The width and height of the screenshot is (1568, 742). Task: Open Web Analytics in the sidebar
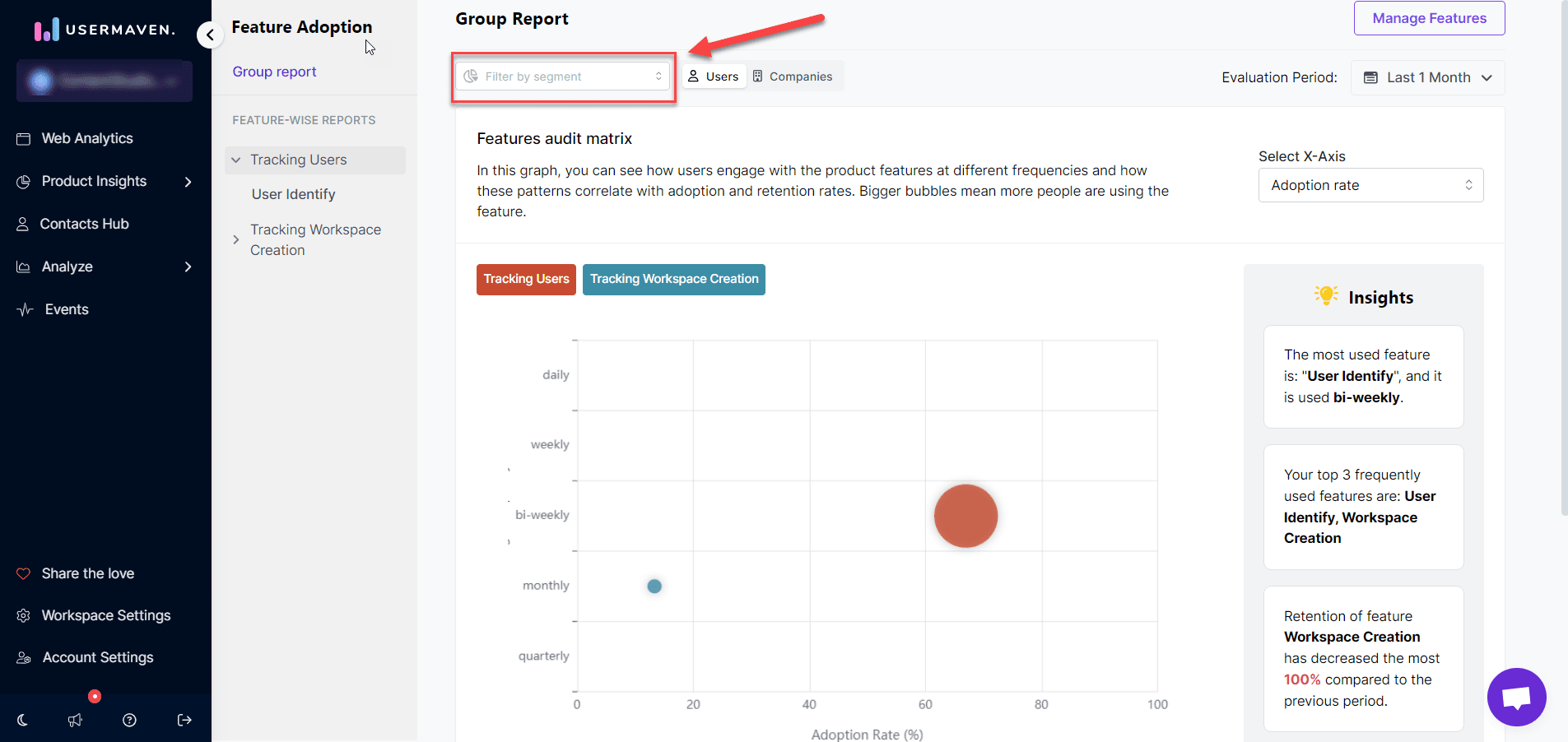click(86, 138)
